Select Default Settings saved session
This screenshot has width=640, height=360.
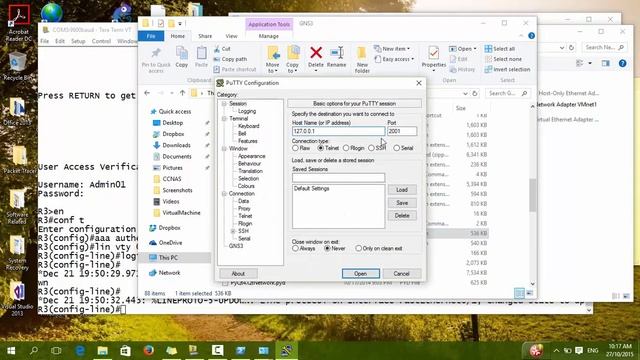312,189
